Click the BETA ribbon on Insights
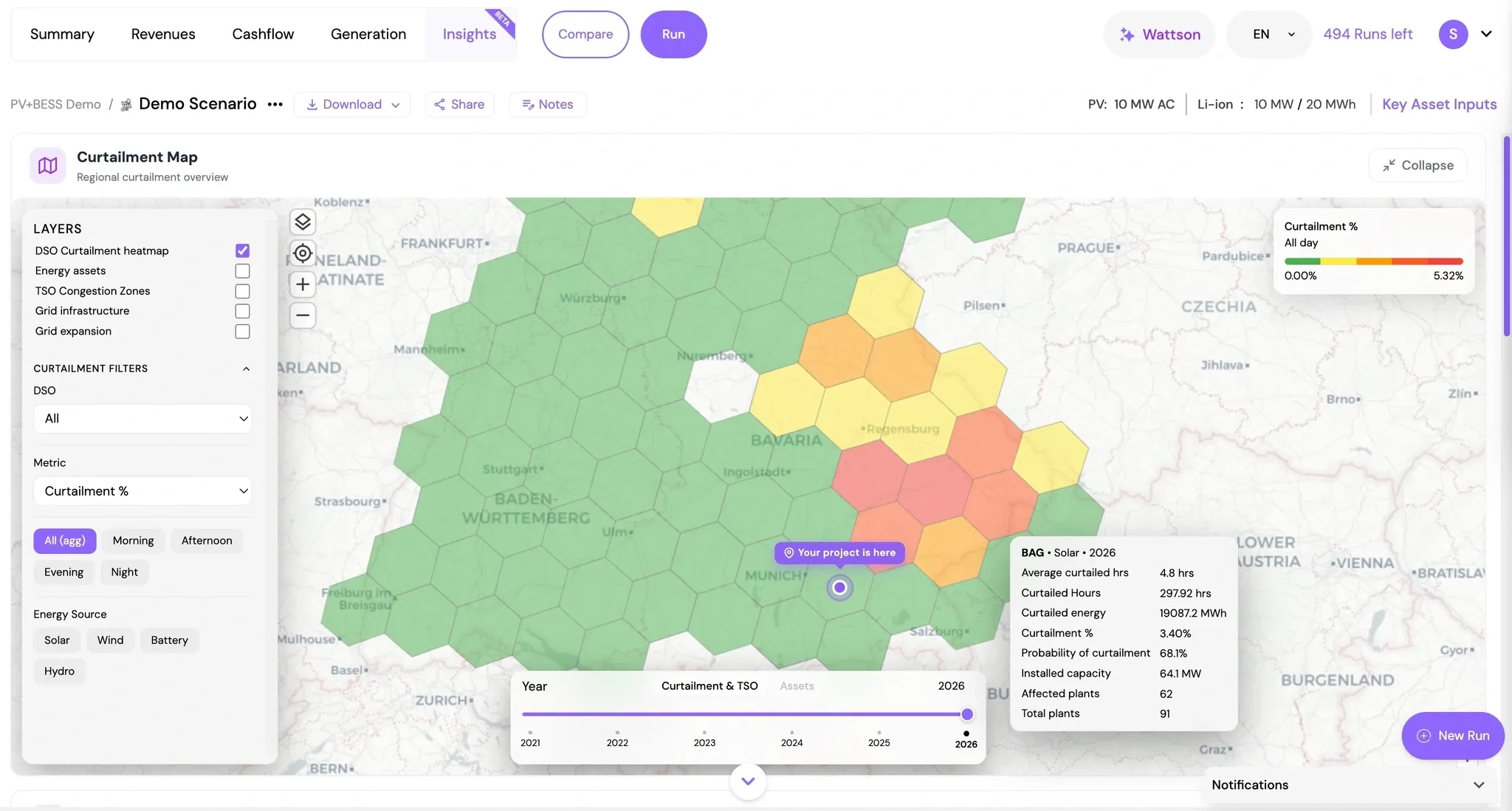 click(502, 20)
